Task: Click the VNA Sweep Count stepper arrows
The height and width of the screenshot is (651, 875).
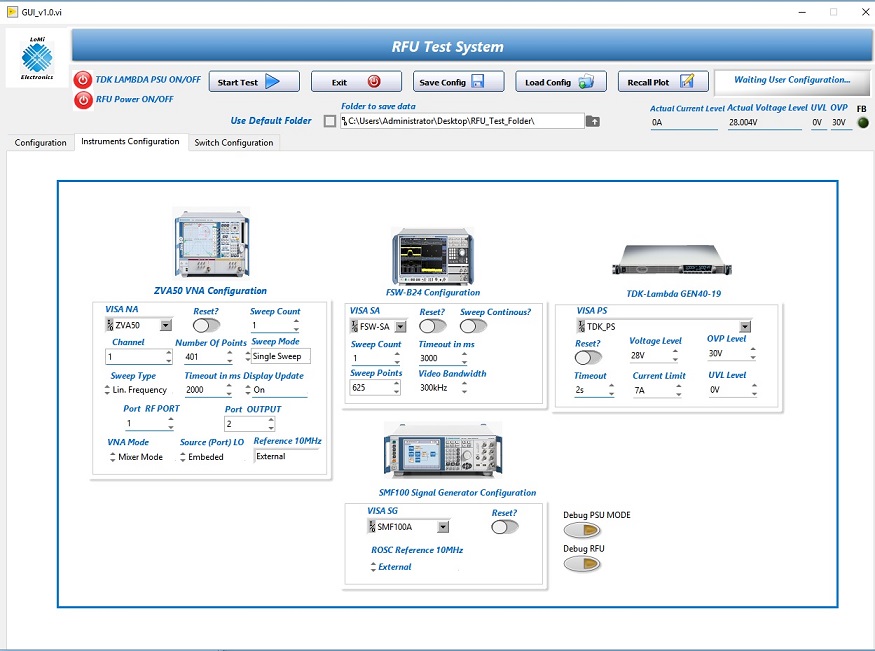Action: (296, 325)
